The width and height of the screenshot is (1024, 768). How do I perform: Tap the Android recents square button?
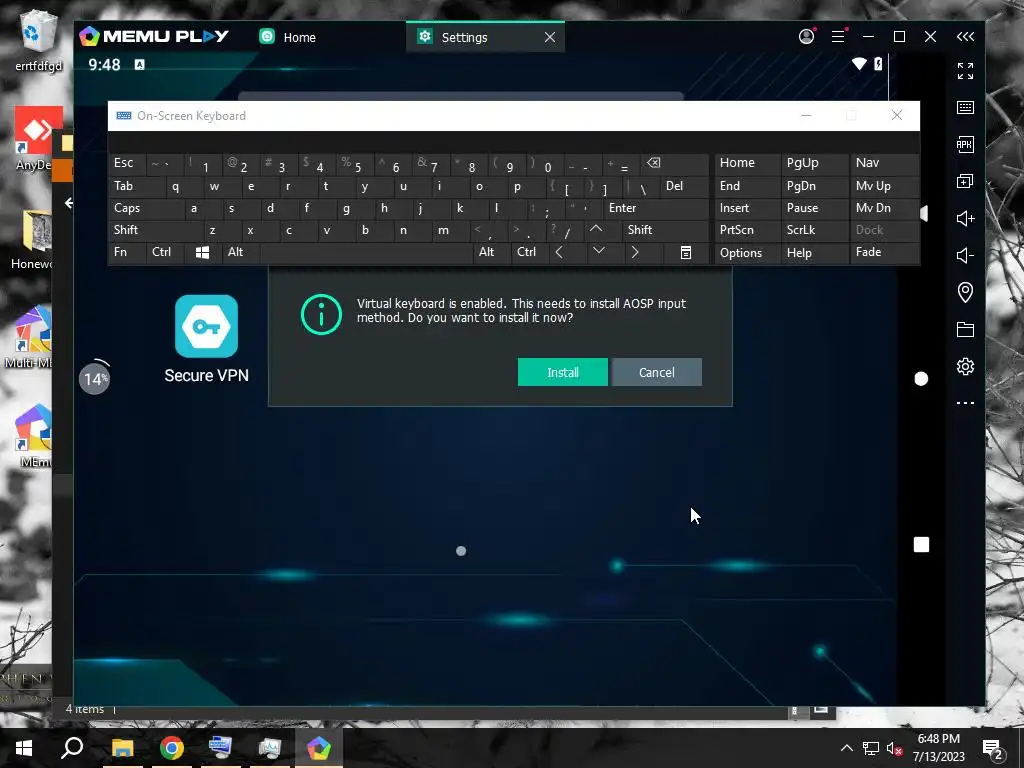[921, 545]
